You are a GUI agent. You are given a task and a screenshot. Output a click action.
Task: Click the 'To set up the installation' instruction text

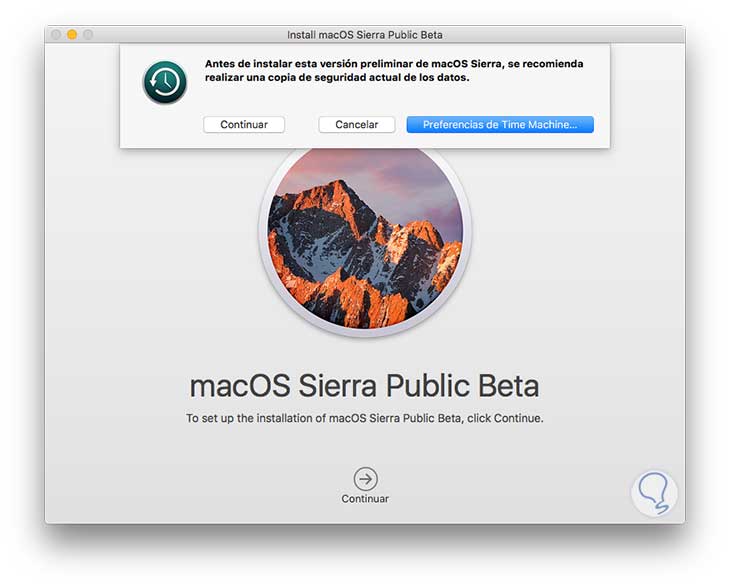point(365,418)
